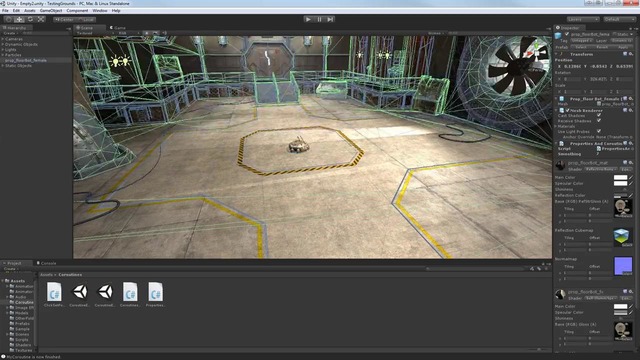Expand the Cameras hierarchy item
Viewport: 640px width, 360px height.
3,39
